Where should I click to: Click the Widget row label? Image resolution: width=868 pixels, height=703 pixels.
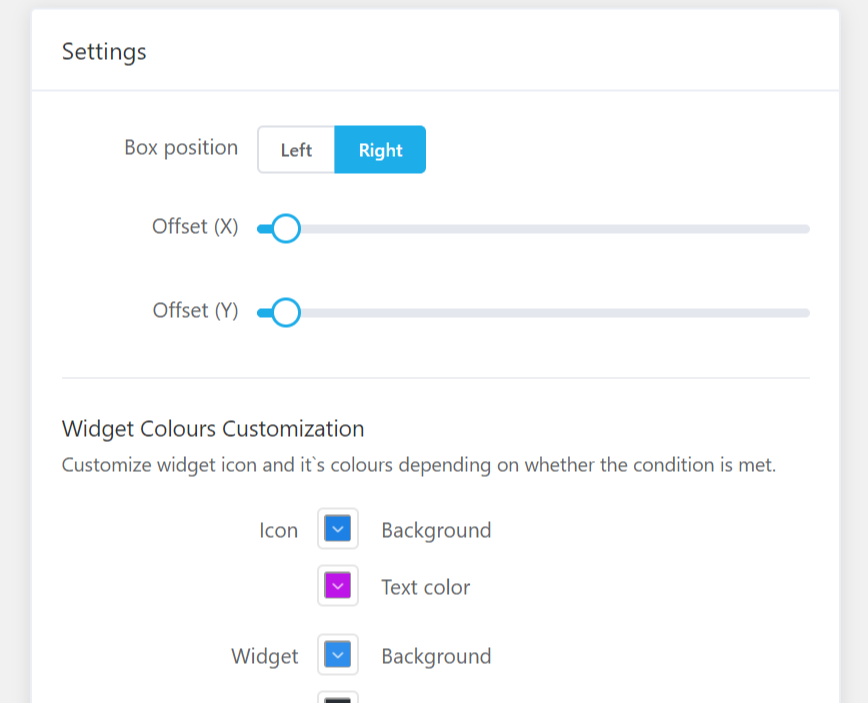pyautogui.click(x=264, y=657)
